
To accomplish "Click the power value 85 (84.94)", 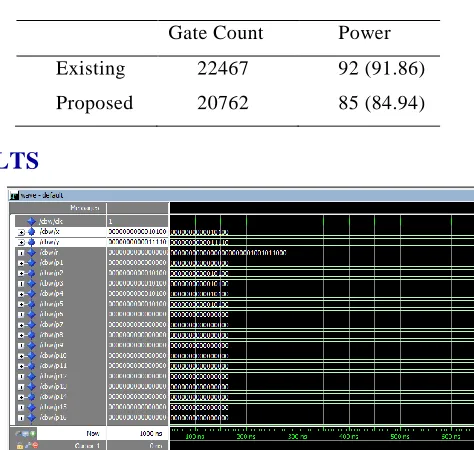I will click(x=381, y=103).
